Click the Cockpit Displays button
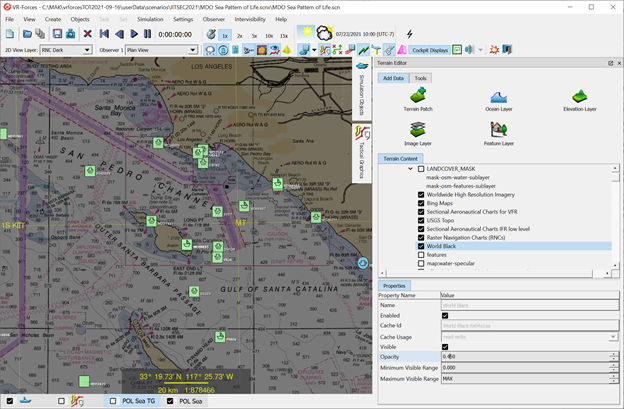 [x=430, y=50]
